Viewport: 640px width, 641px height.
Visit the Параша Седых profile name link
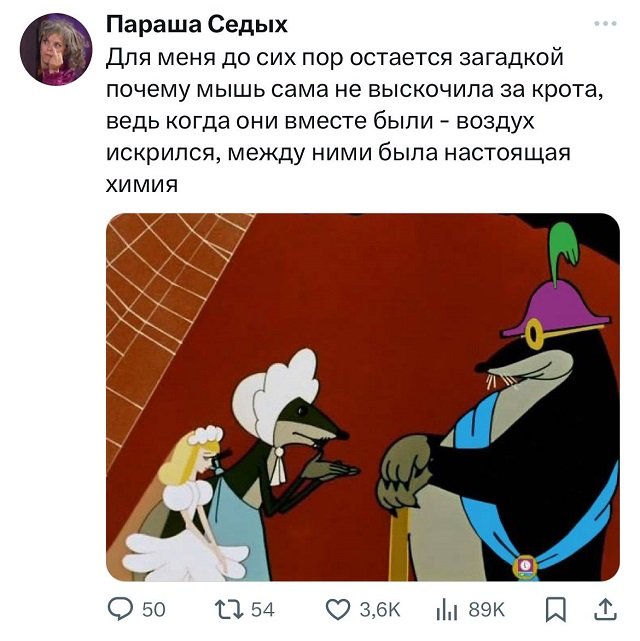coord(197,25)
